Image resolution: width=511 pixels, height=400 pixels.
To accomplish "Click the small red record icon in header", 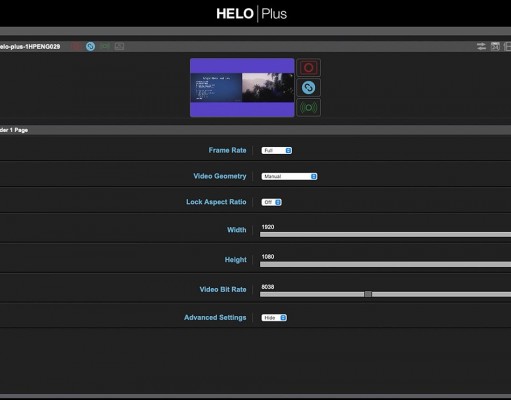I will click(76, 46).
